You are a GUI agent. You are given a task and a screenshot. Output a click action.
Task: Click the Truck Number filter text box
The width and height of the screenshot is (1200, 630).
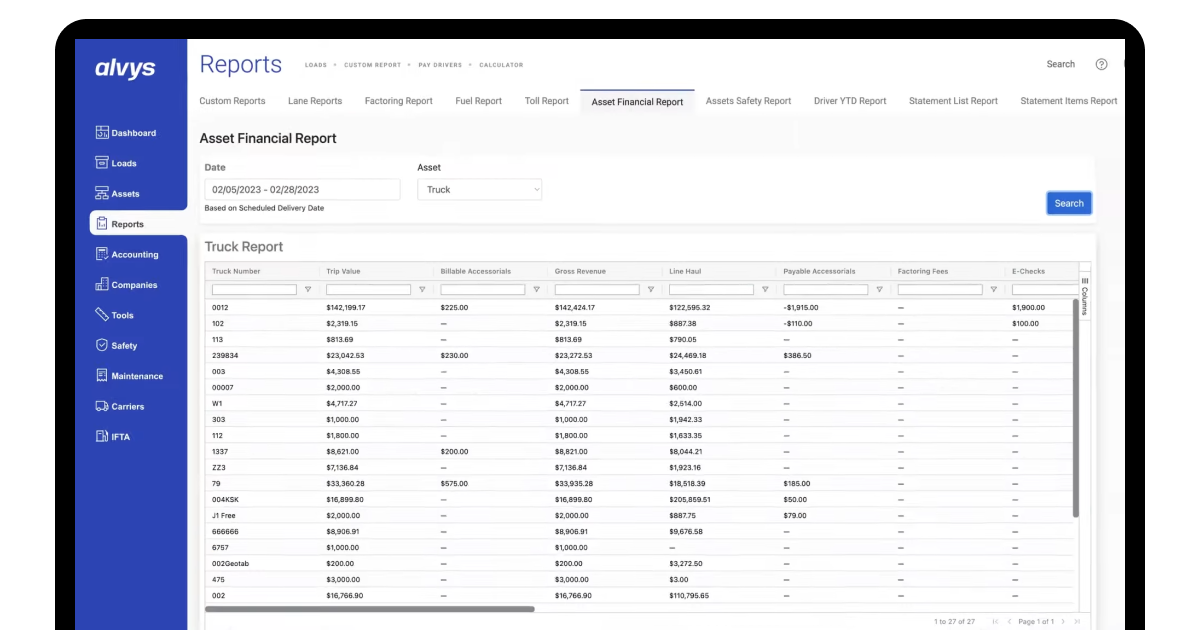click(254, 290)
